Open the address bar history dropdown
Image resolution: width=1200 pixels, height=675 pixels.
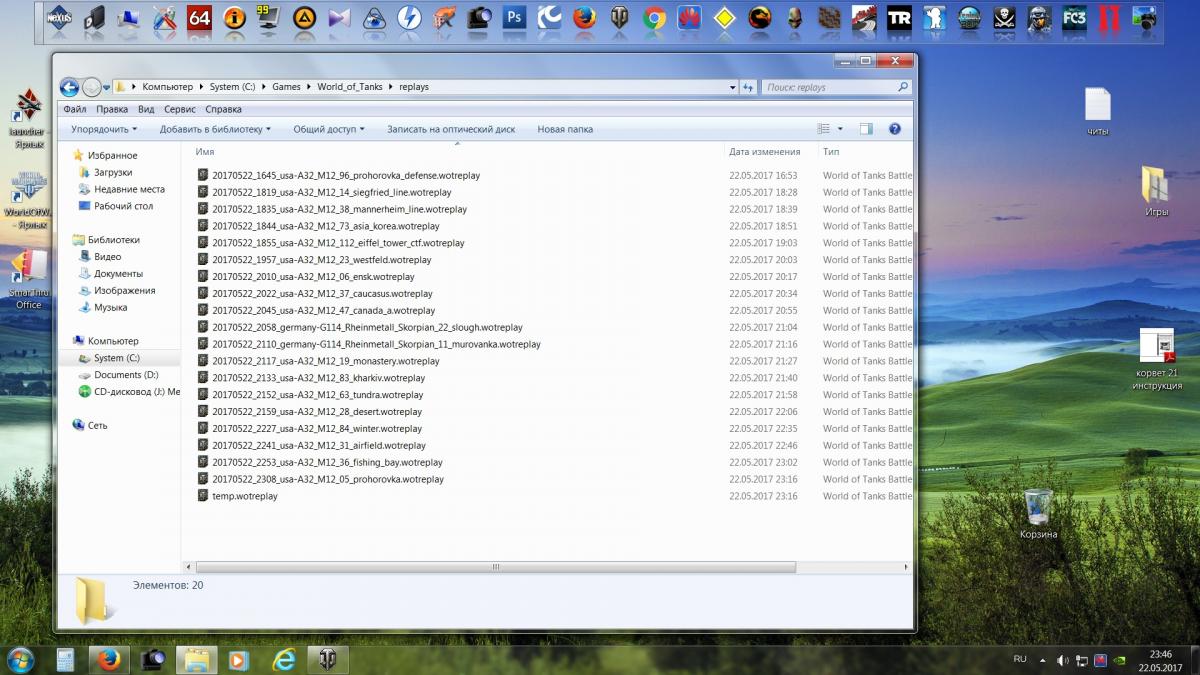pyautogui.click(x=732, y=87)
